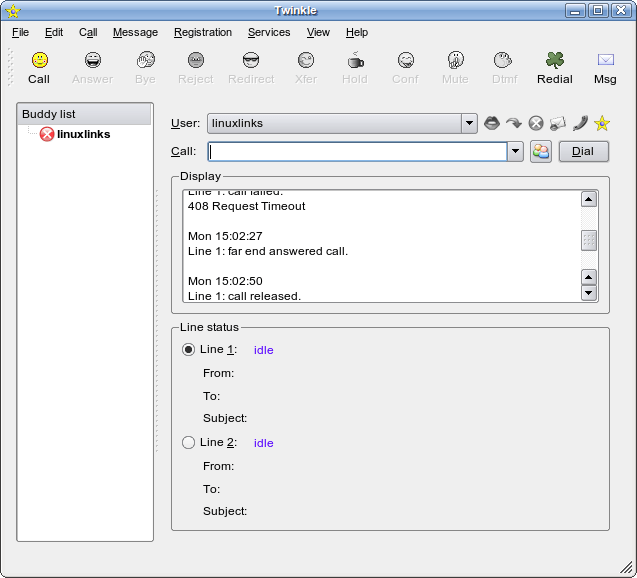Click the Display scrollbar top up arrow
637x578 pixels.
click(x=589, y=199)
